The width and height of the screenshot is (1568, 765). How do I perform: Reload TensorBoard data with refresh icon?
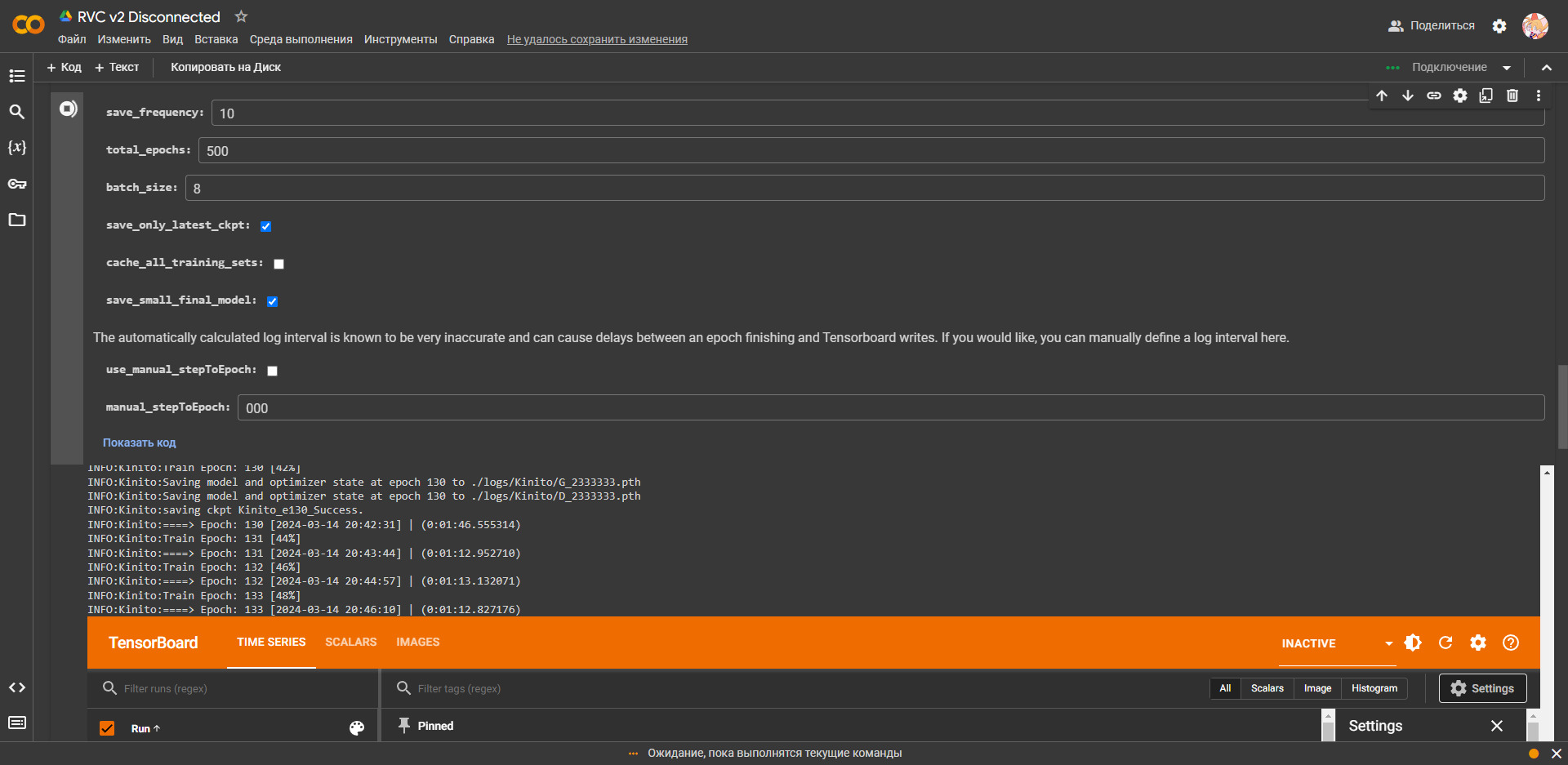1445,643
